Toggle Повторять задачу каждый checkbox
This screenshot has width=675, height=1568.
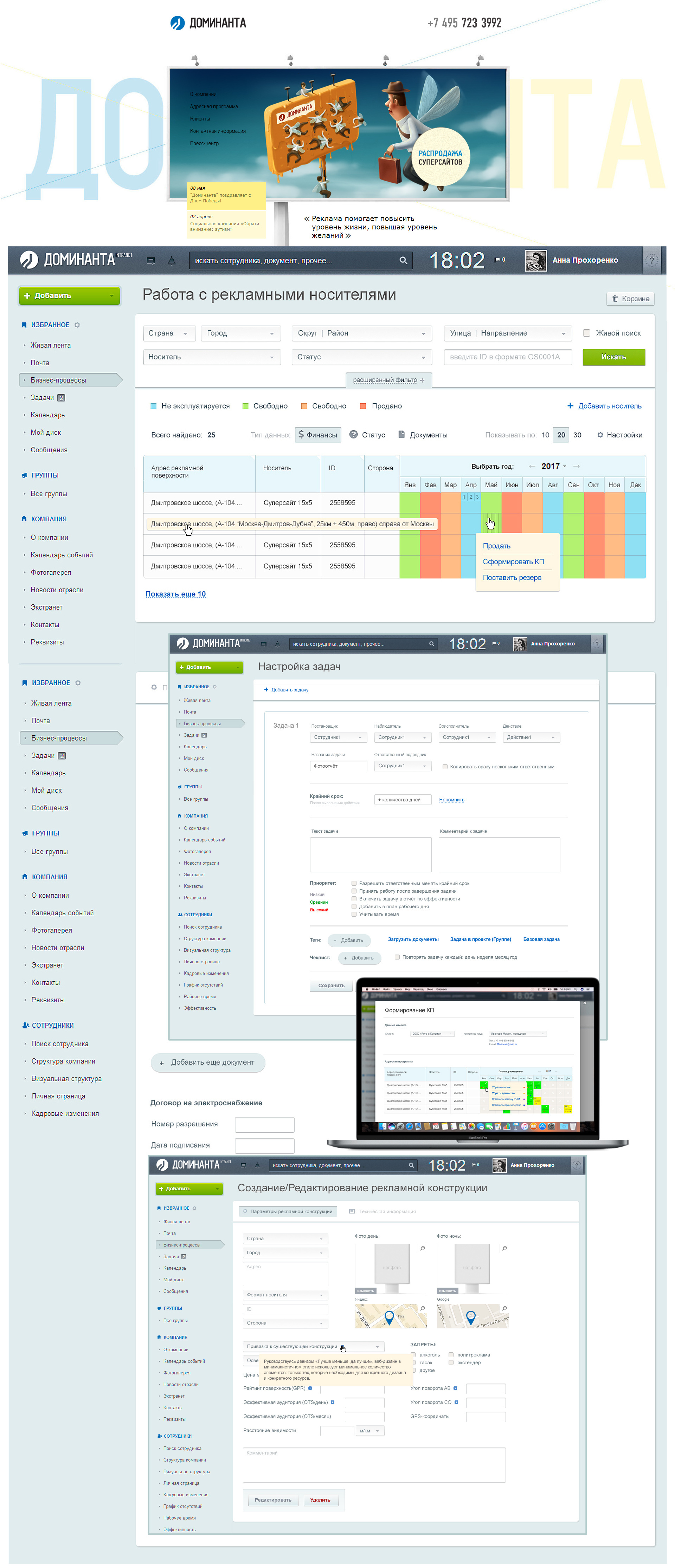(x=397, y=957)
